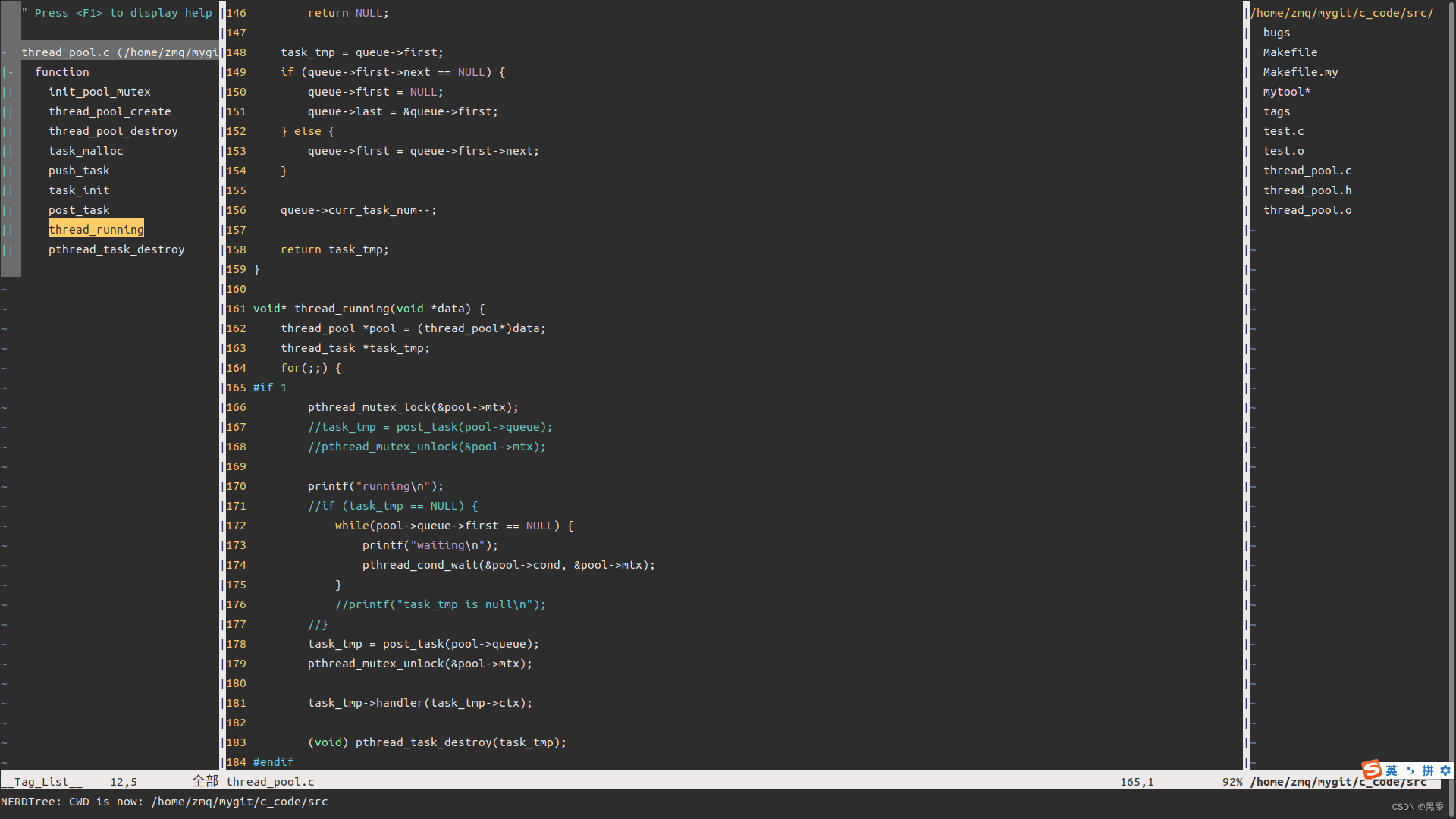Click the __Tag_List__ status line
This screenshot has height=819, width=1456.
(42, 781)
